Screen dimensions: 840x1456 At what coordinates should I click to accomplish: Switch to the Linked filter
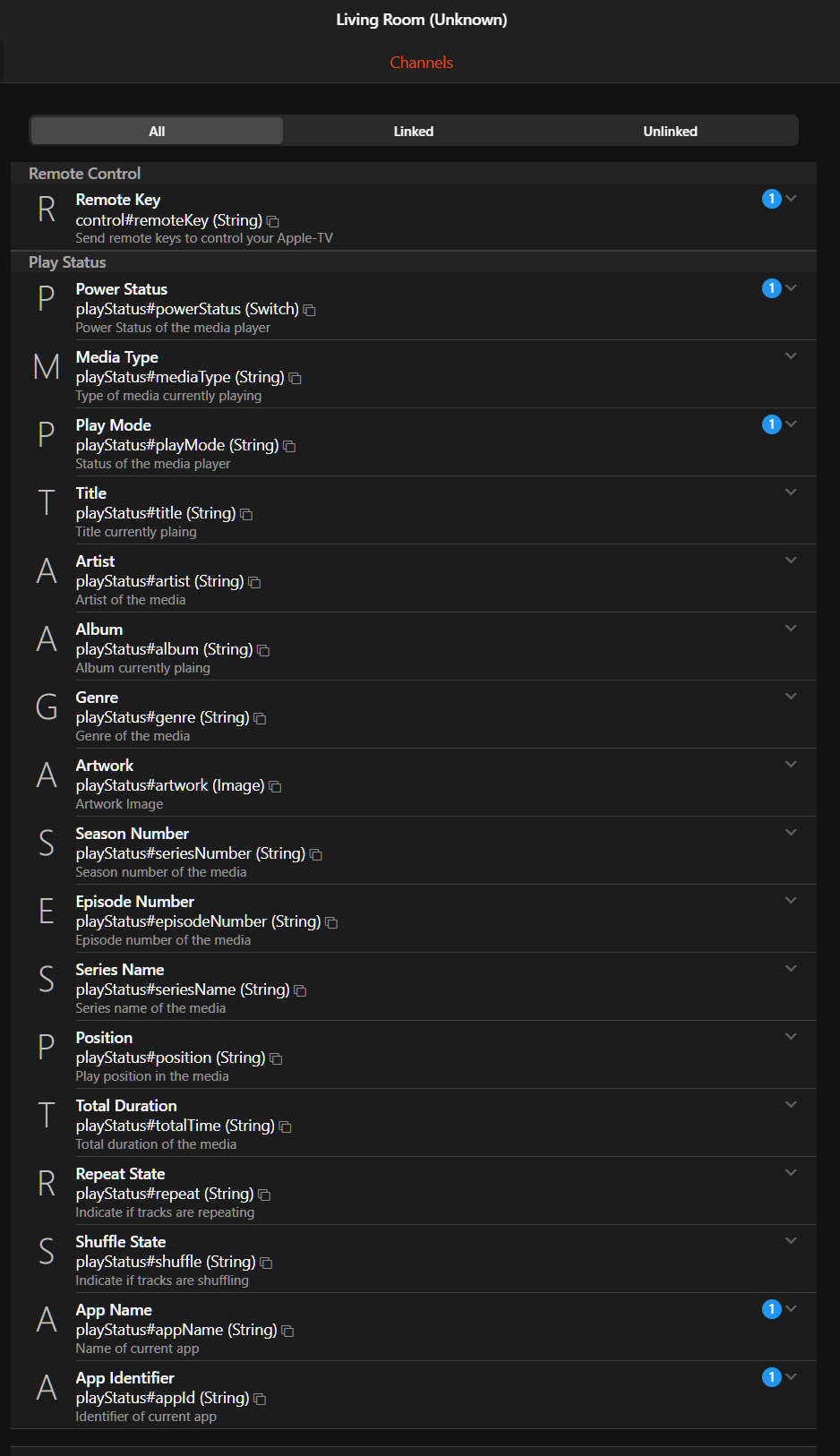(414, 131)
